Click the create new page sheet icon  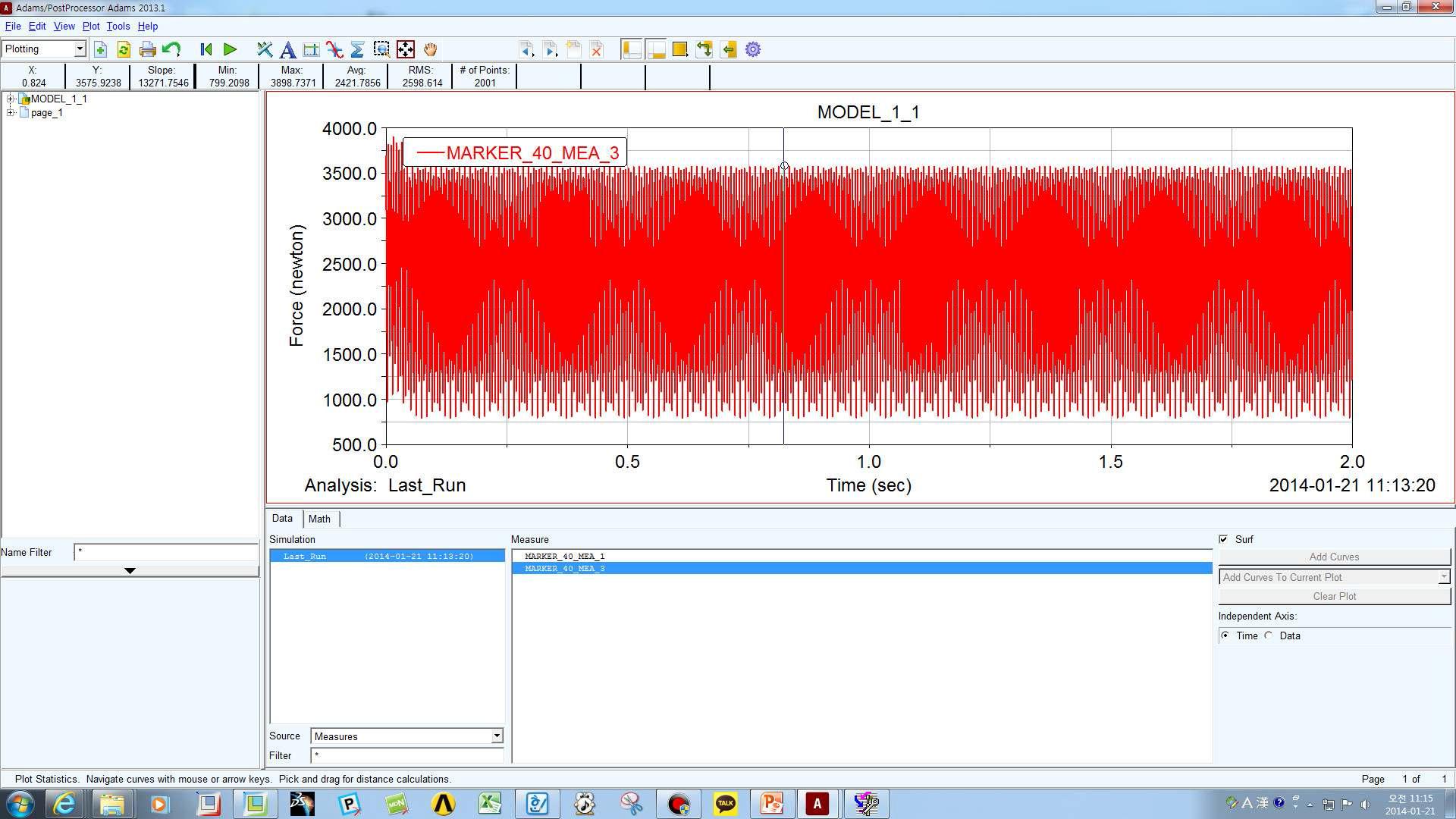tap(574, 50)
